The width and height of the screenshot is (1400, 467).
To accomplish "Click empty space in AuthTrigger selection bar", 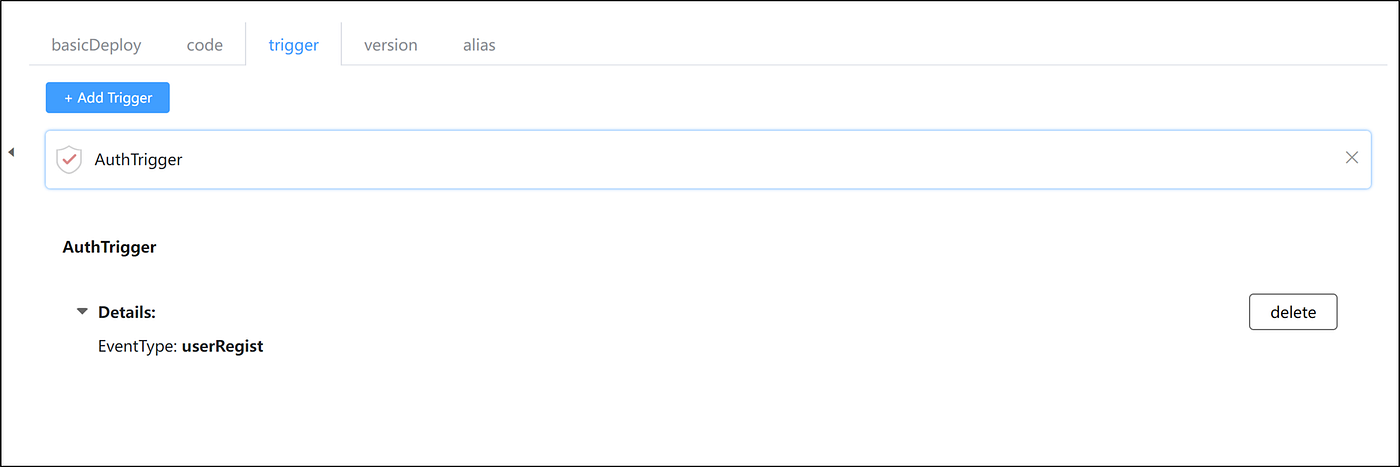I will 760,159.
